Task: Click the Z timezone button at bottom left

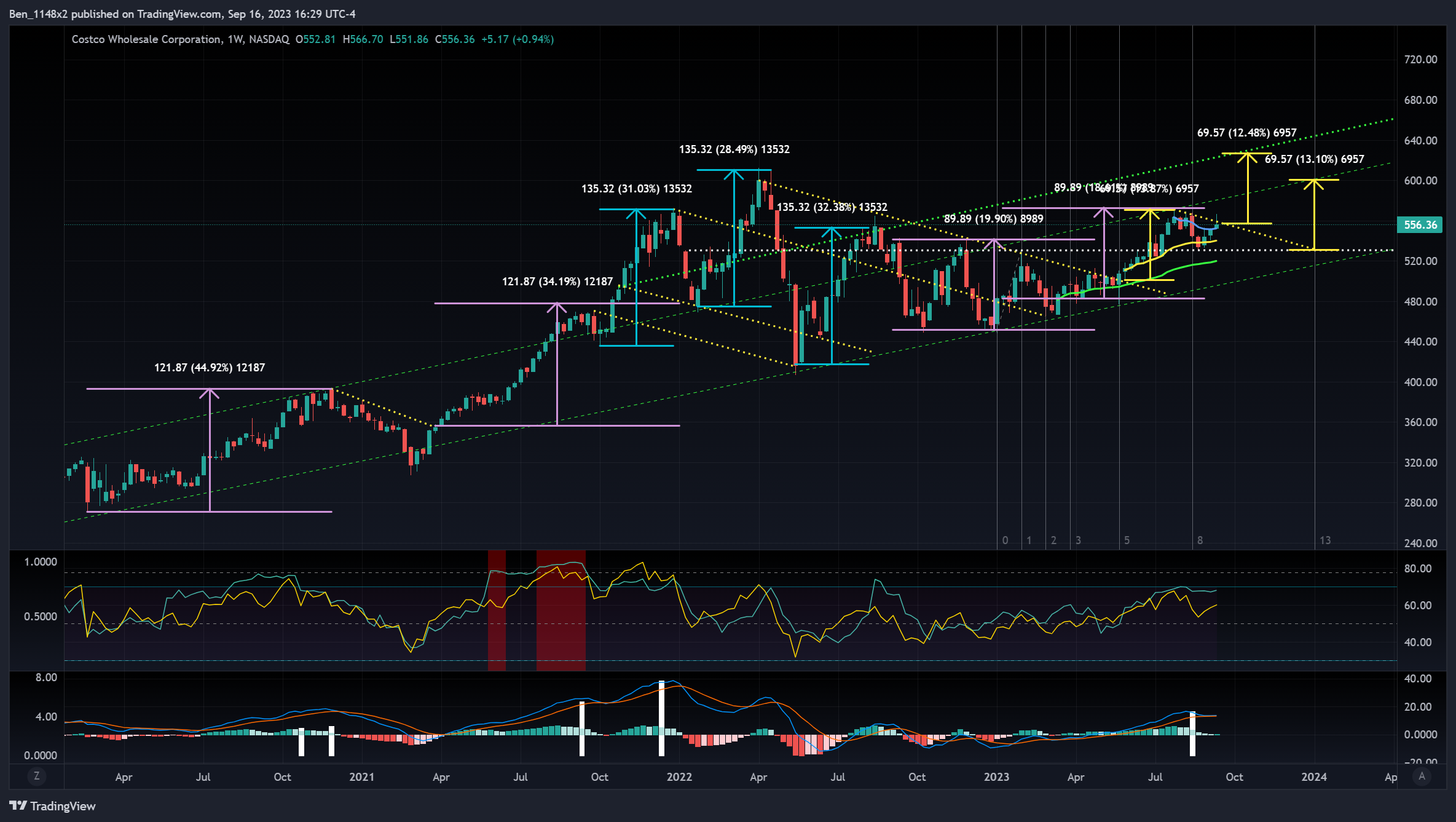Action: coord(37,777)
